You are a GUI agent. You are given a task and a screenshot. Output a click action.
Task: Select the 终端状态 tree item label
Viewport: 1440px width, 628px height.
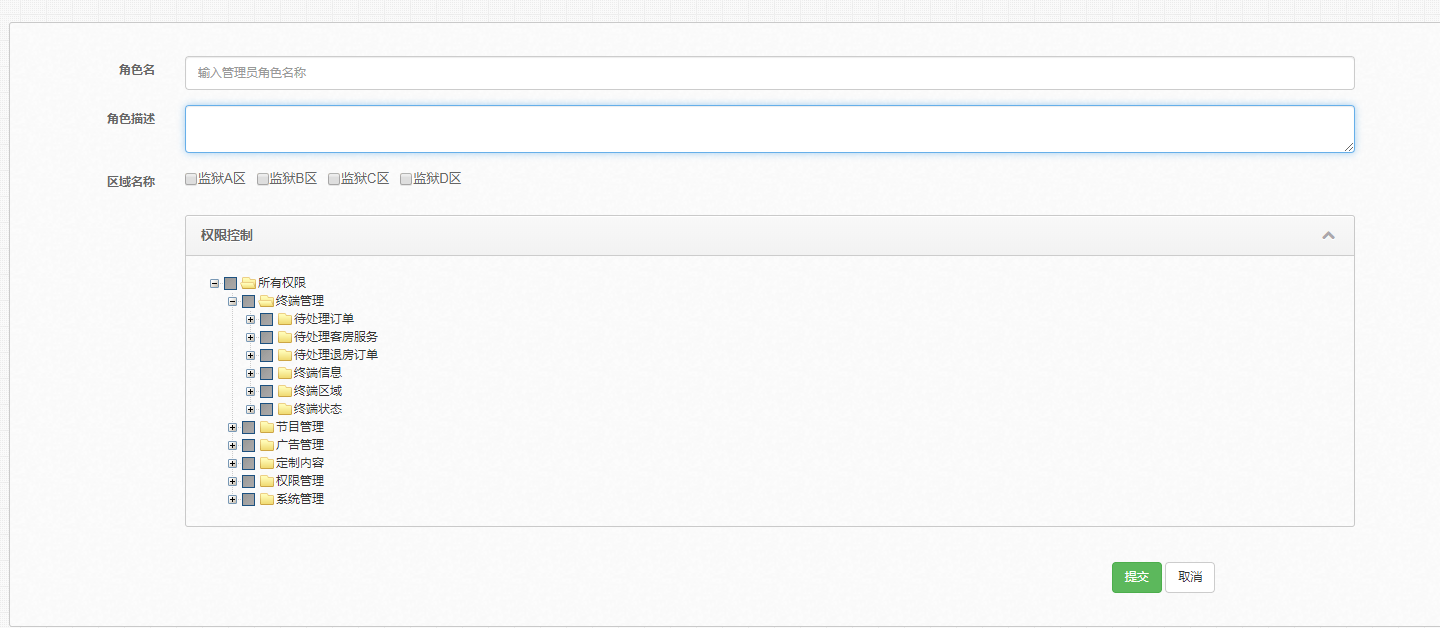(x=318, y=409)
